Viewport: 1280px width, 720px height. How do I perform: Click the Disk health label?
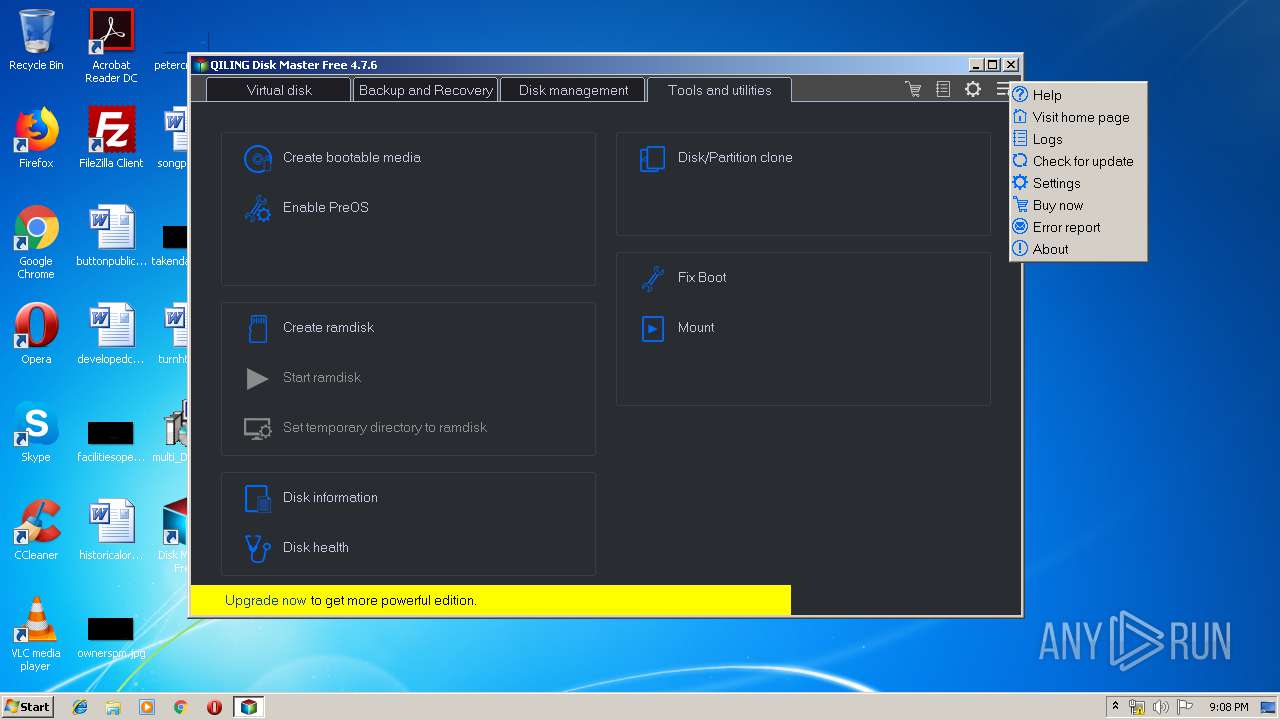click(x=316, y=548)
